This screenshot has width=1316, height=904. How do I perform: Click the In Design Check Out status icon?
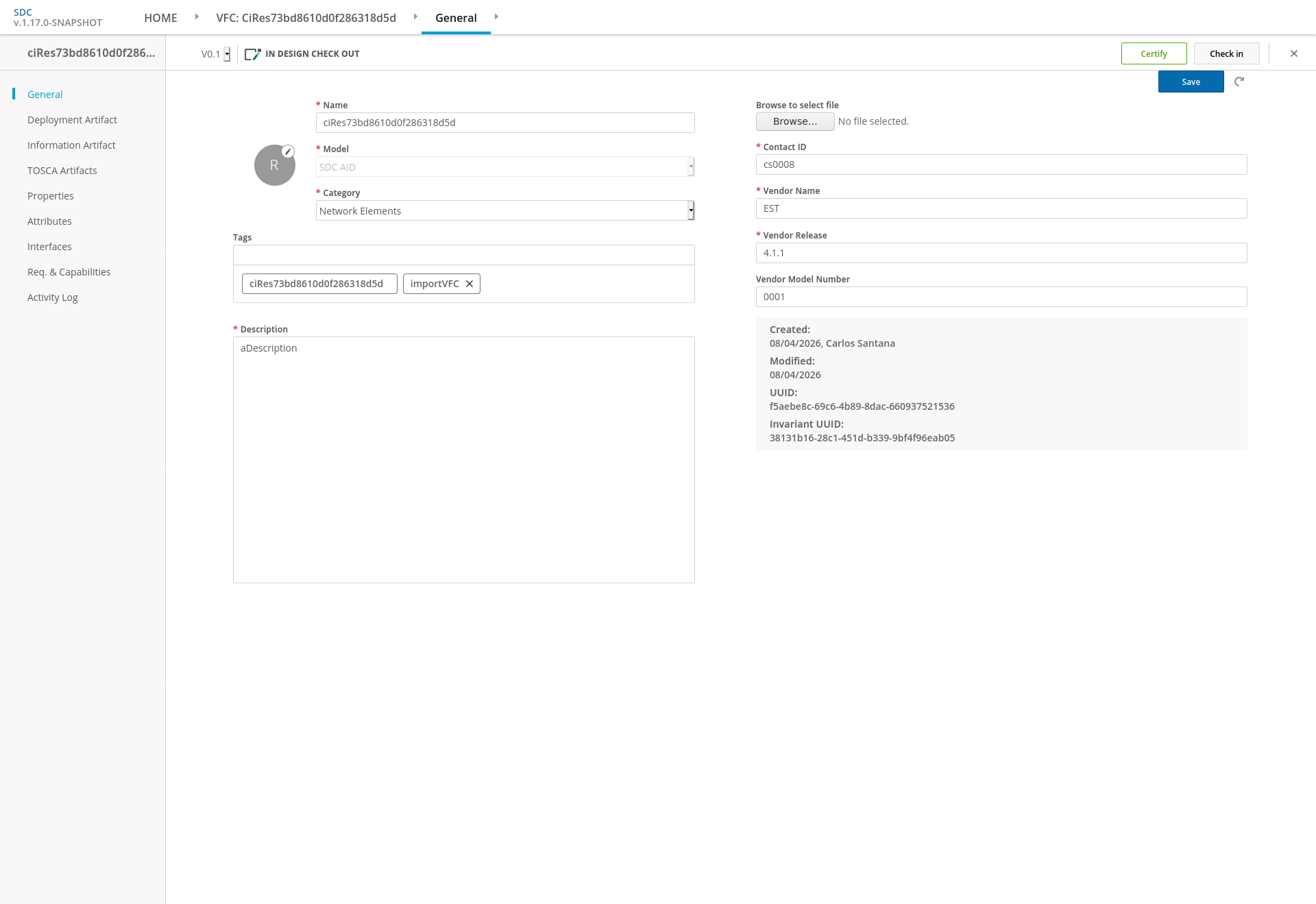tap(253, 54)
